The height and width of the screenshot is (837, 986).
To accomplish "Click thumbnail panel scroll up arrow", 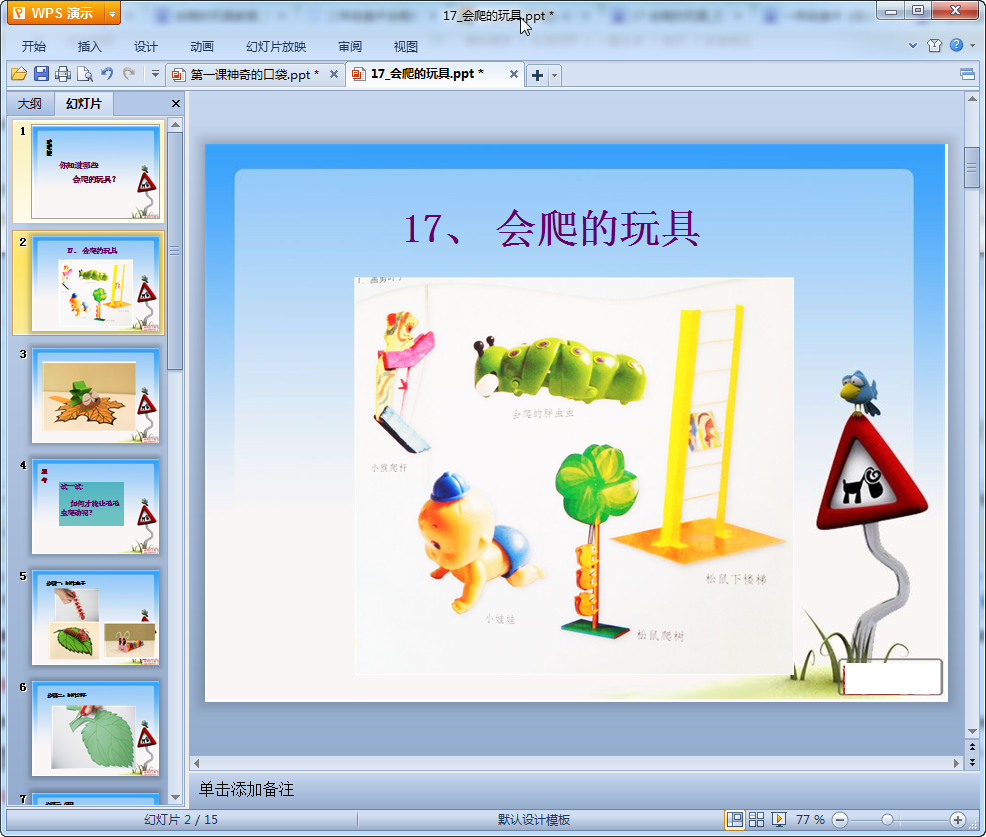I will [x=175, y=125].
